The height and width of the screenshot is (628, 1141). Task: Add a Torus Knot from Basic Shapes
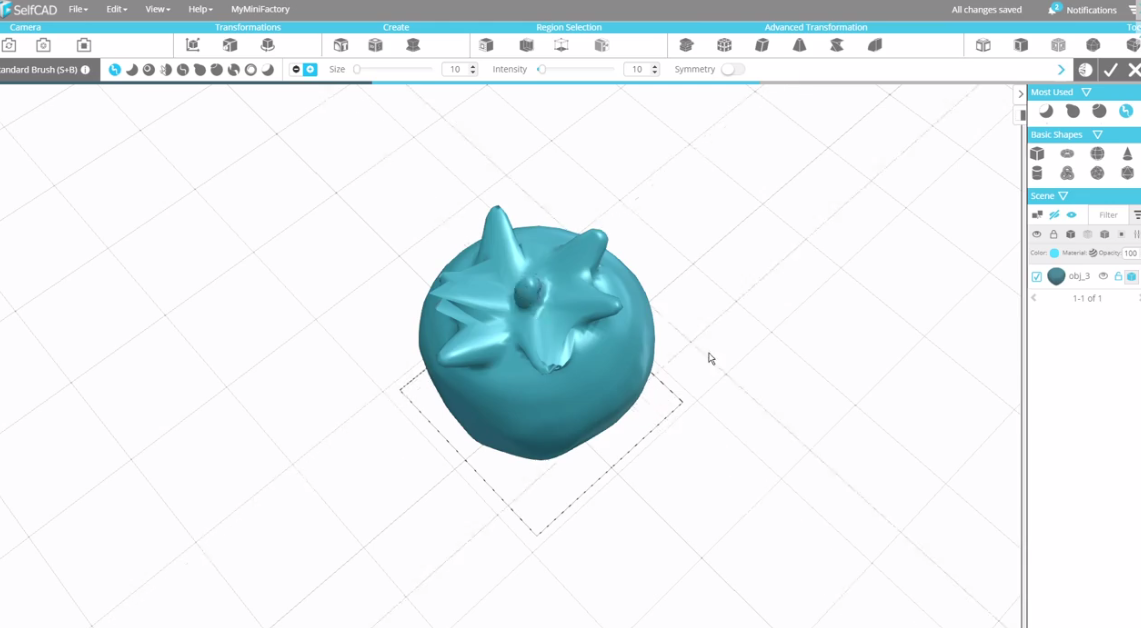pyautogui.click(x=1067, y=173)
